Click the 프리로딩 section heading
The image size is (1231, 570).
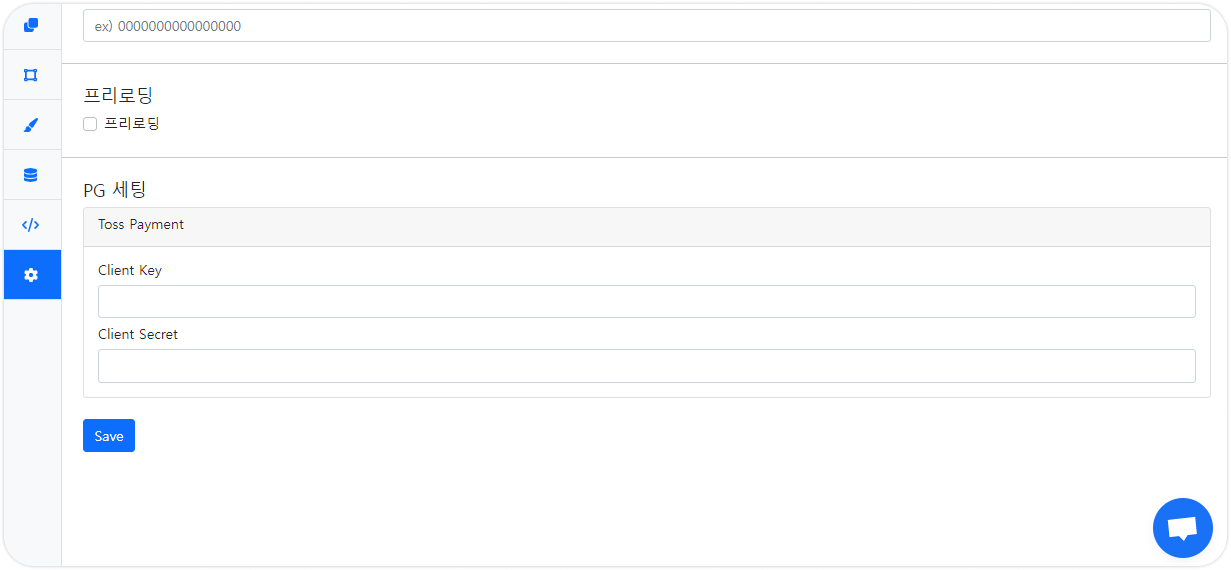pyautogui.click(x=118, y=95)
